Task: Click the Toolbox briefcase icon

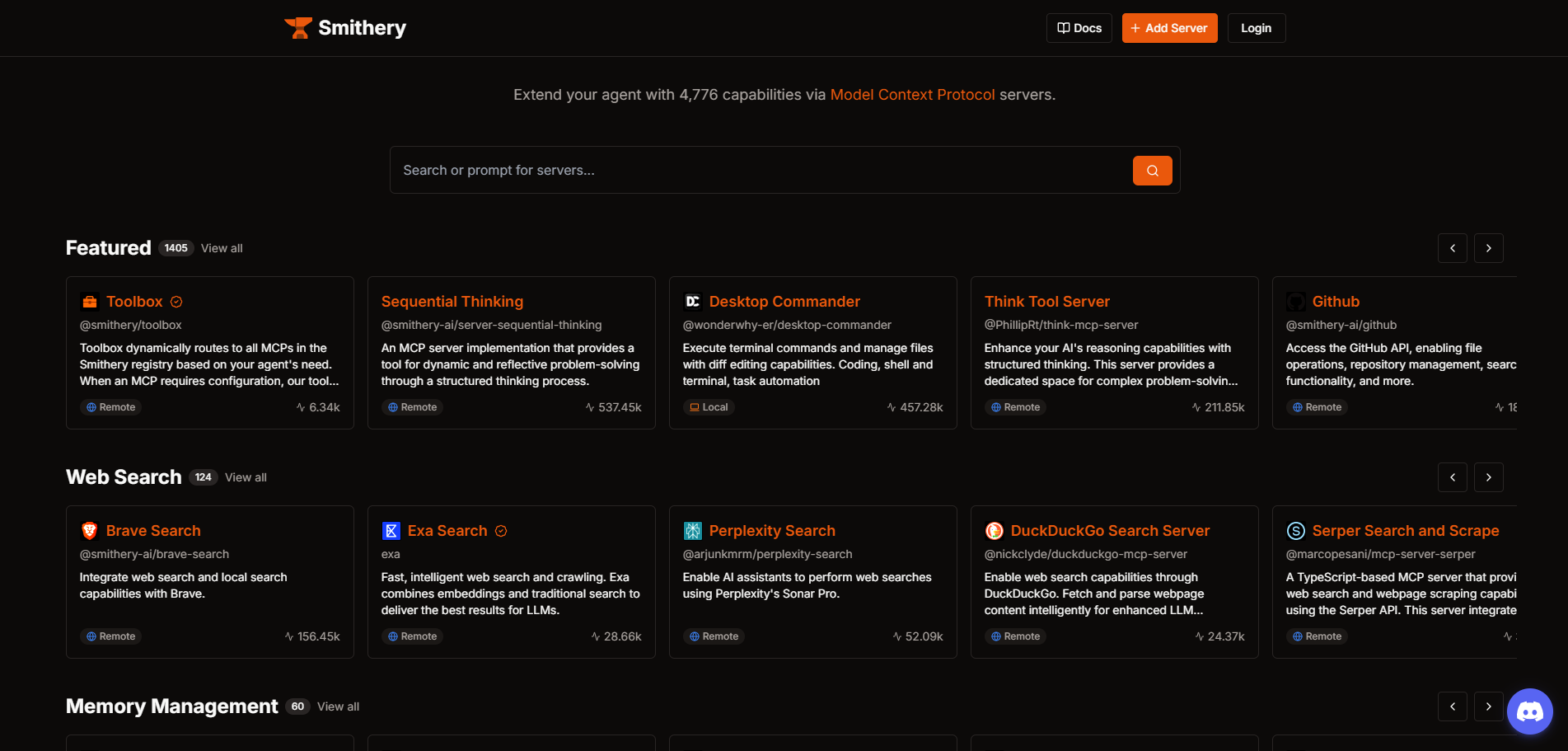Action: 90,302
